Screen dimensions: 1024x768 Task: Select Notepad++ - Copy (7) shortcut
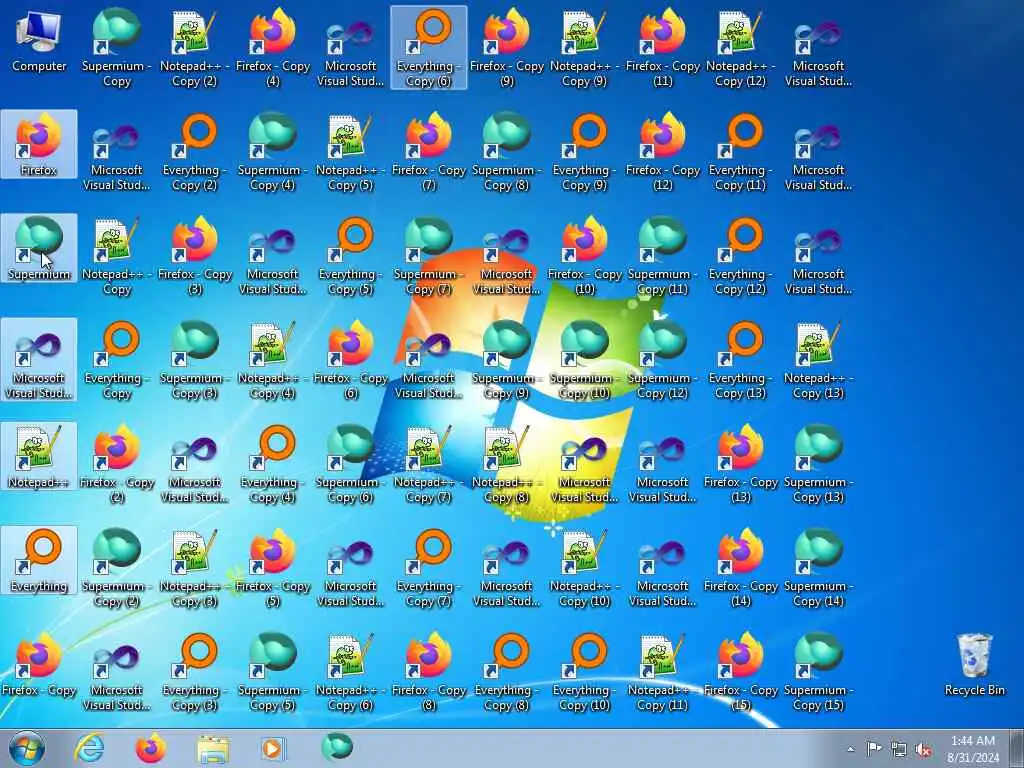pyautogui.click(x=428, y=464)
